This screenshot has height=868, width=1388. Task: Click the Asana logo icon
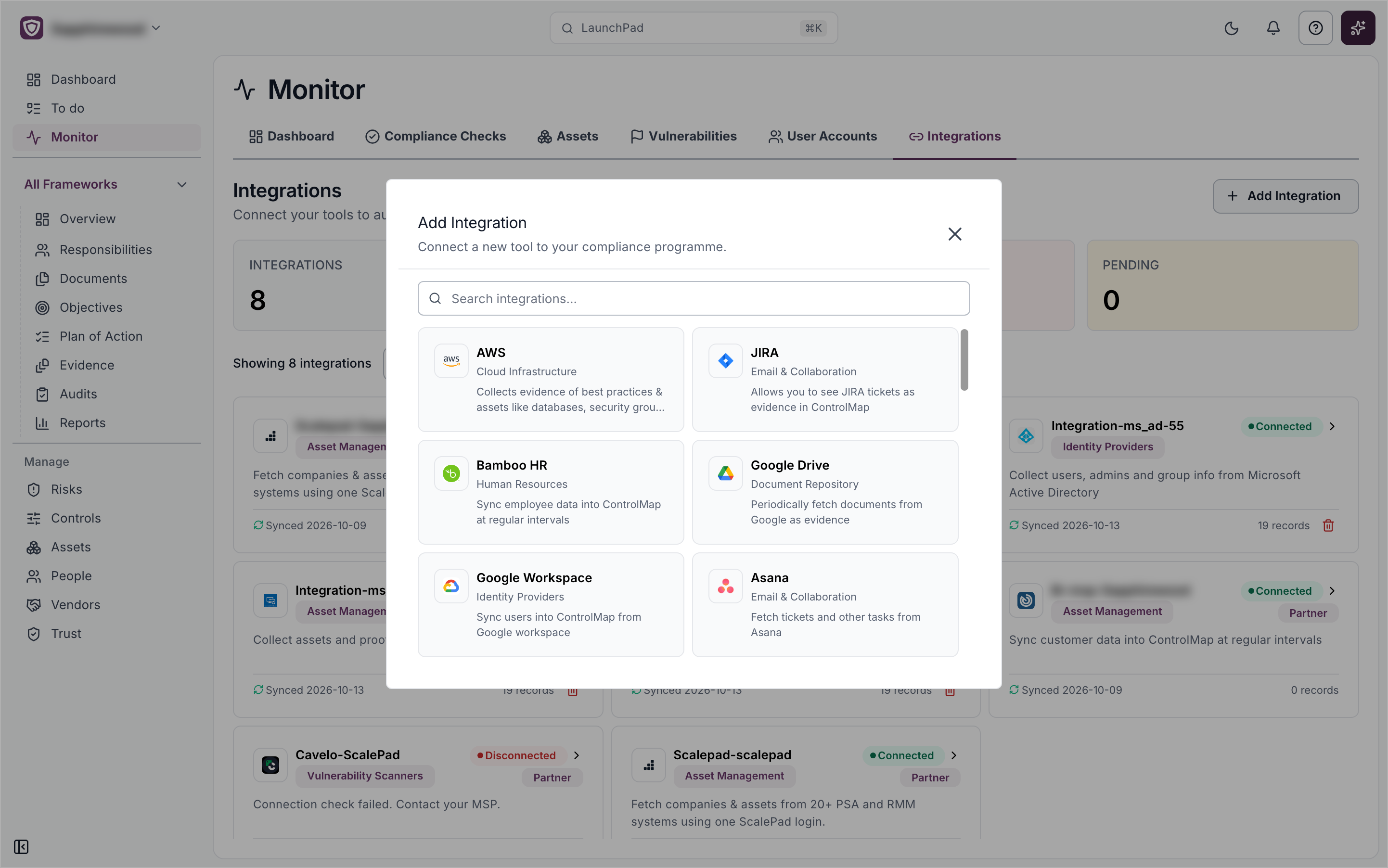point(725,586)
